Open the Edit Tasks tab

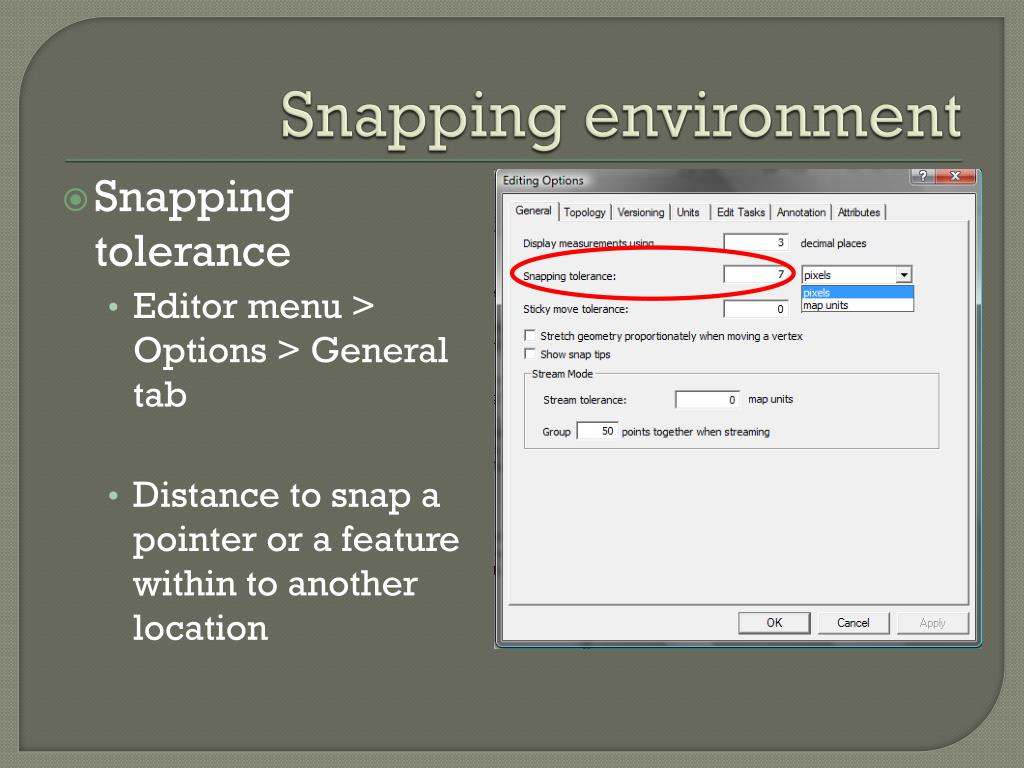pyautogui.click(x=741, y=212)
